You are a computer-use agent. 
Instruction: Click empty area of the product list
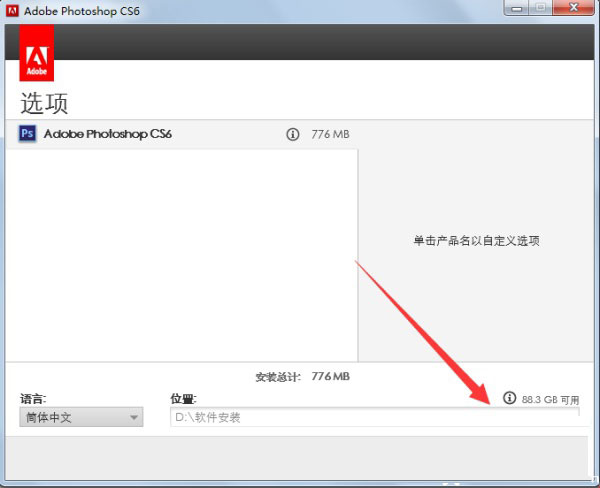[x=180, y=250]
